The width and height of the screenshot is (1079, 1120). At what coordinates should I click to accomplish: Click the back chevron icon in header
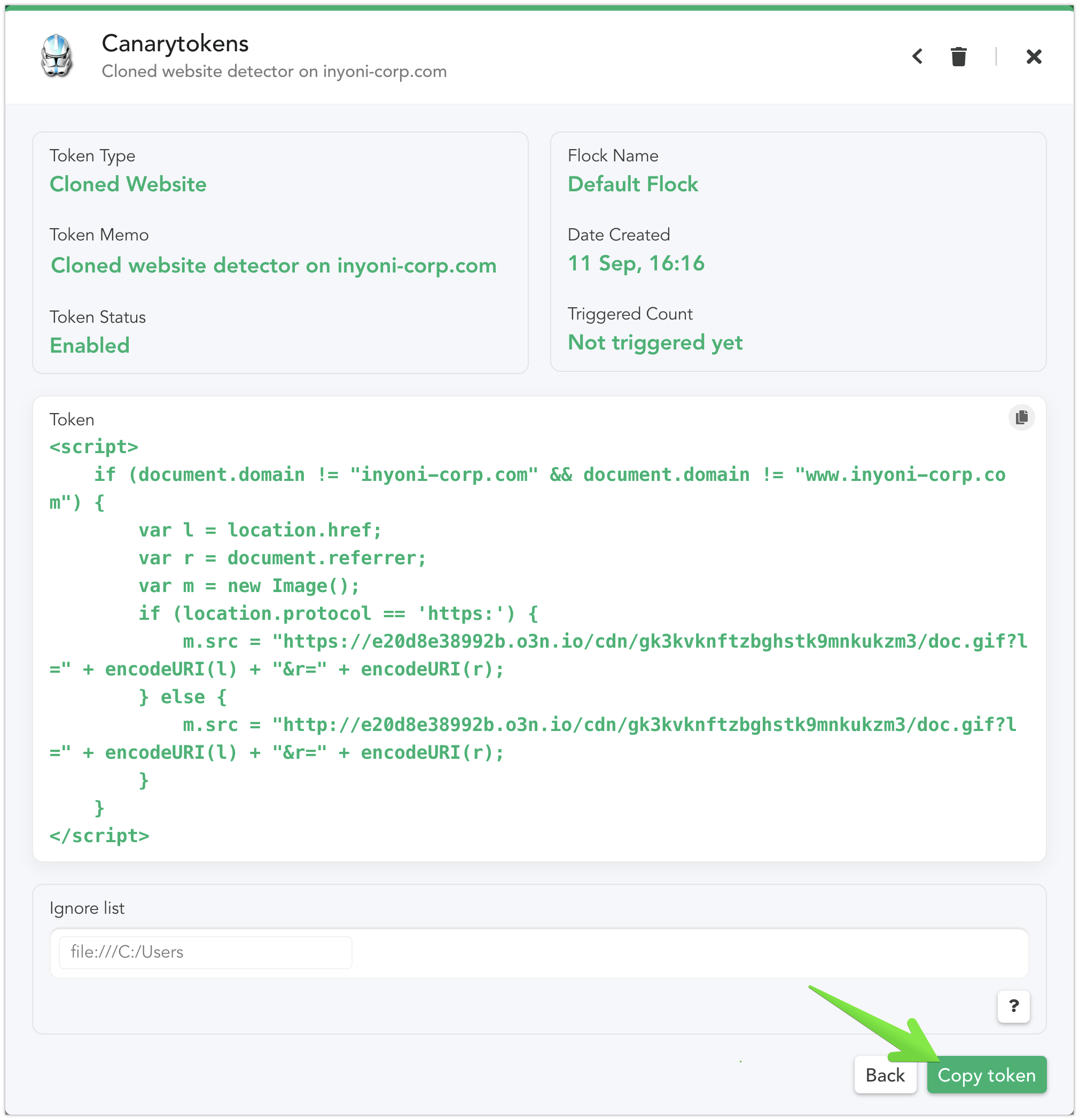pos(917,57)
